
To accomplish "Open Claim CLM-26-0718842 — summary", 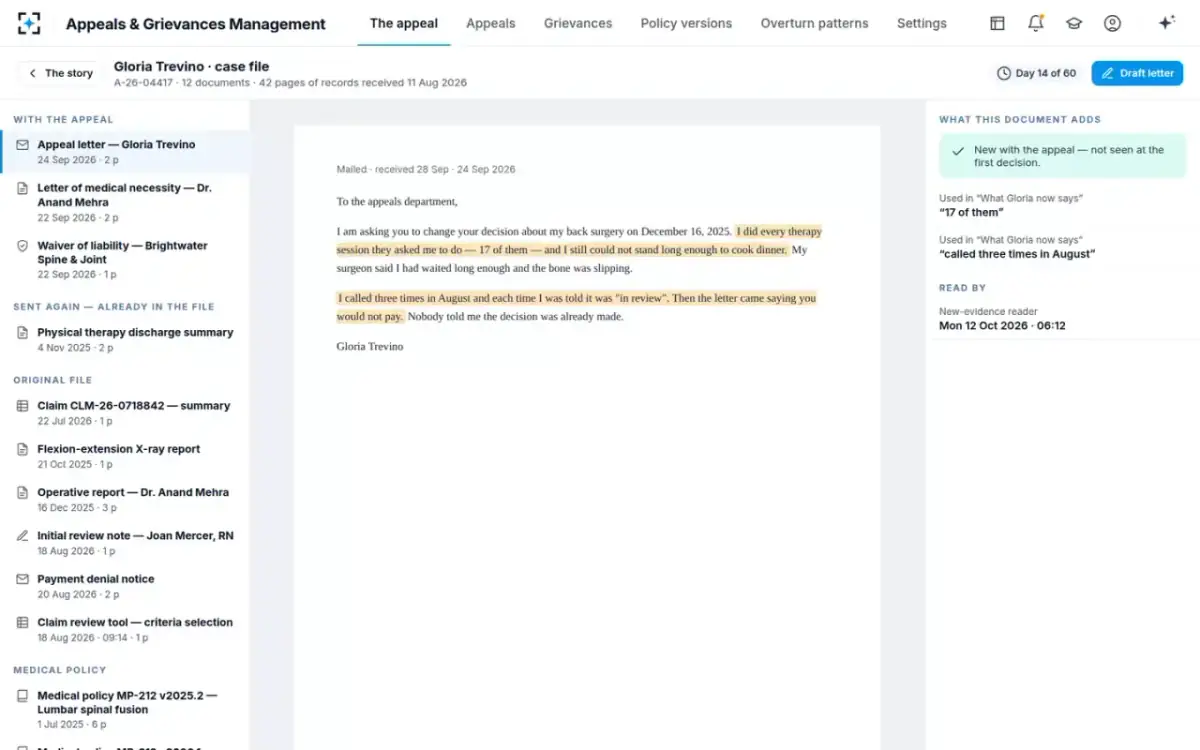I will [x=124, y=413].
